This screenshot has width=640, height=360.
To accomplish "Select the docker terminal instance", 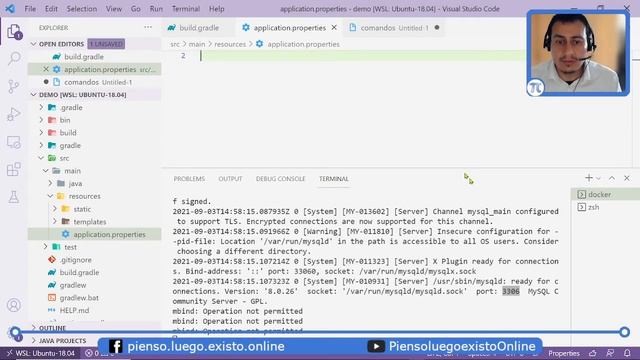I will (605, 194).
